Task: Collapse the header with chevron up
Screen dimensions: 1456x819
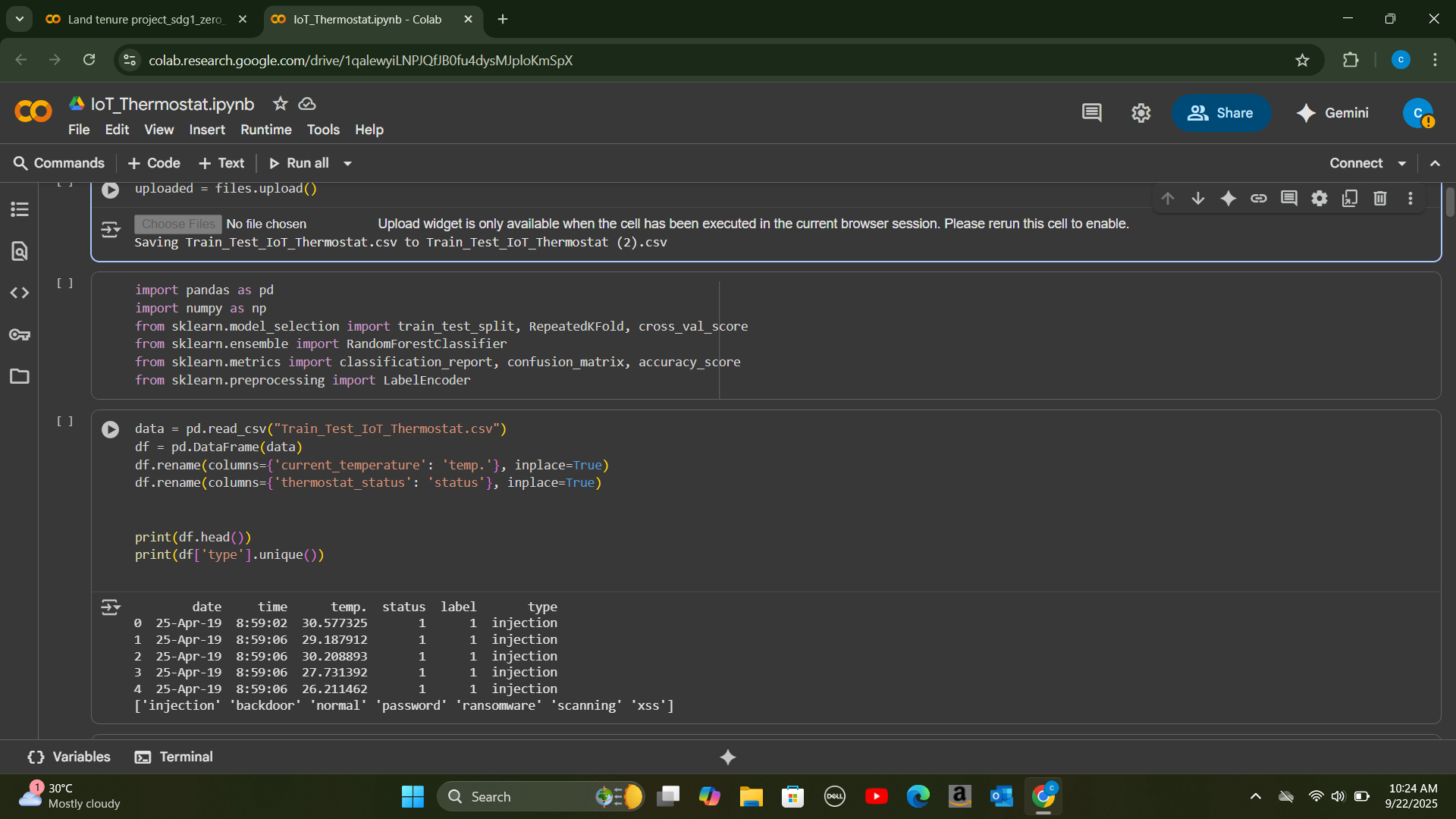Action: coord(1435,164)
